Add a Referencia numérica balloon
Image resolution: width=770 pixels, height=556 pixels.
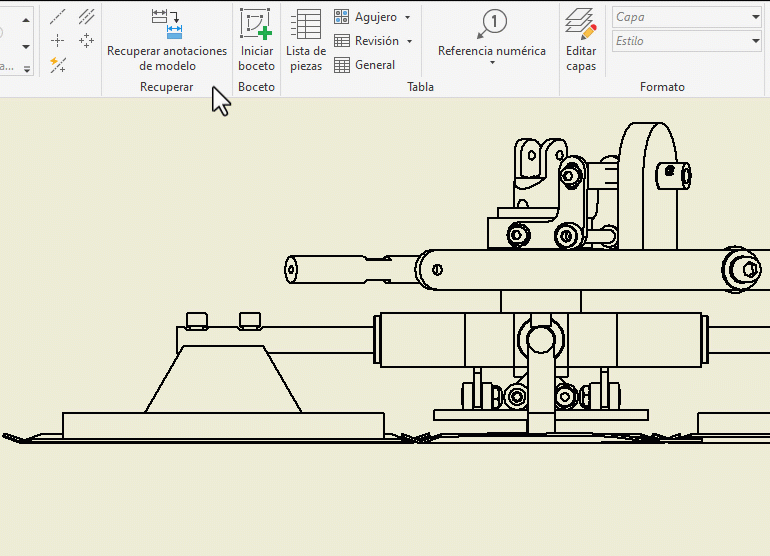point(492,24)
